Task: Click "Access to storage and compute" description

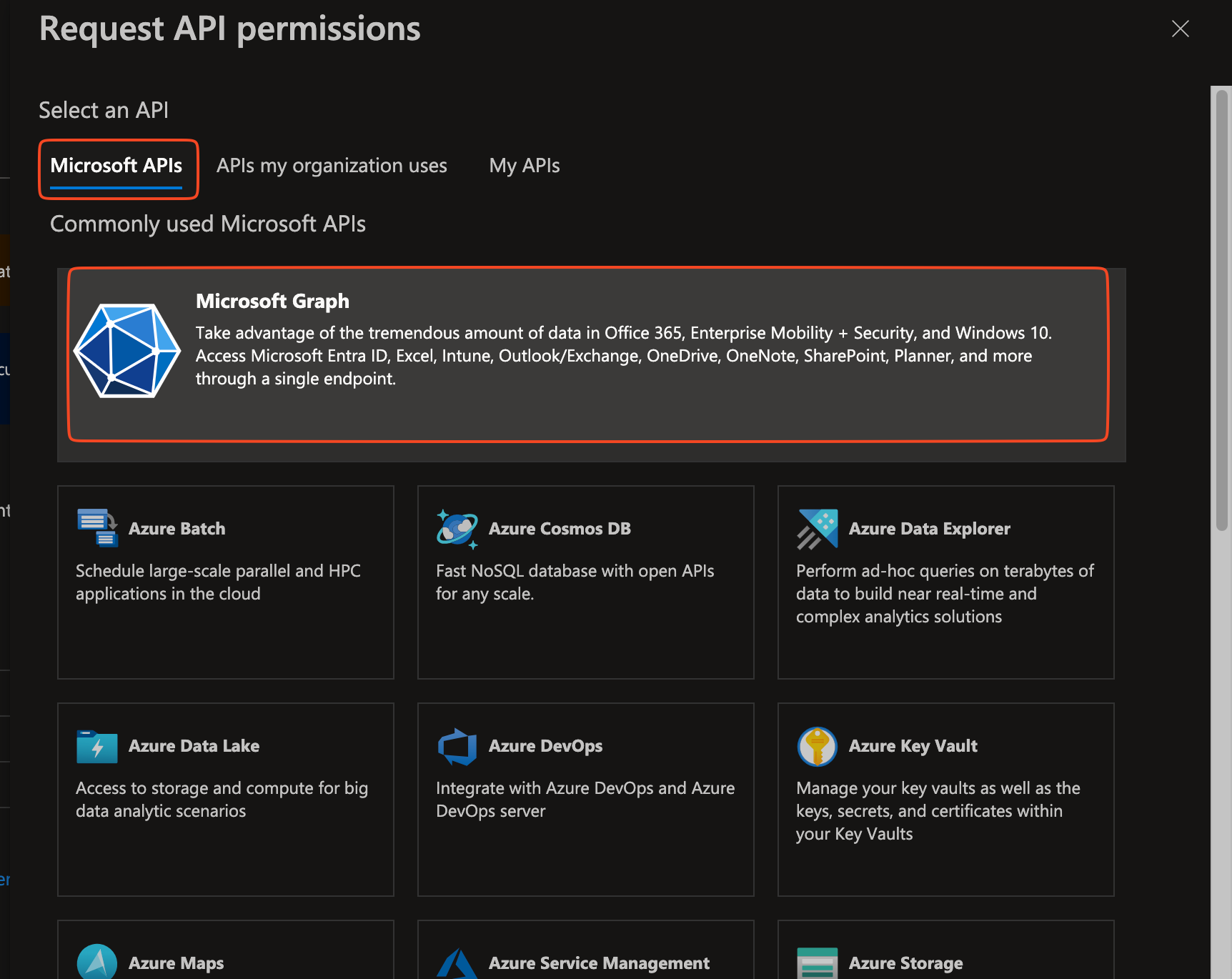Action: [x=222, y=800]
